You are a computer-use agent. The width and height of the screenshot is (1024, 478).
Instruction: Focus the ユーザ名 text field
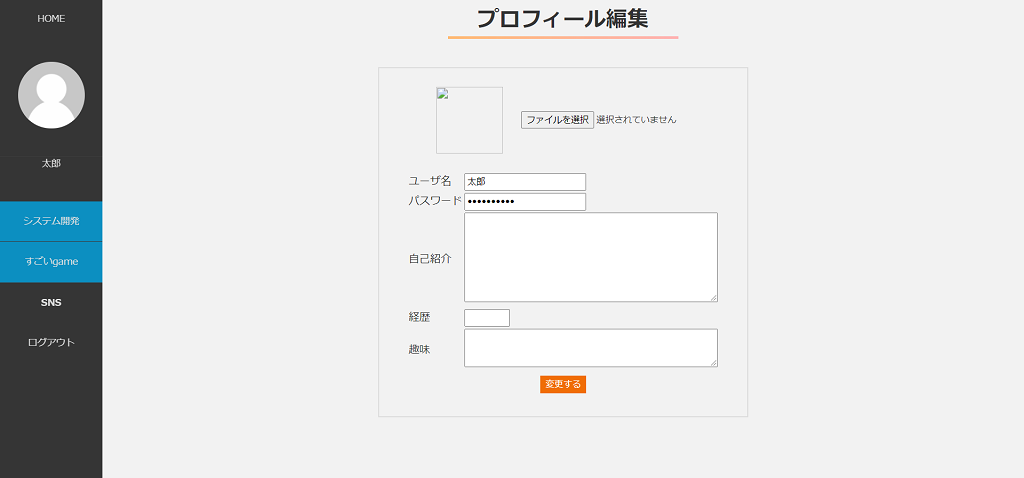(x=525, y=182)
